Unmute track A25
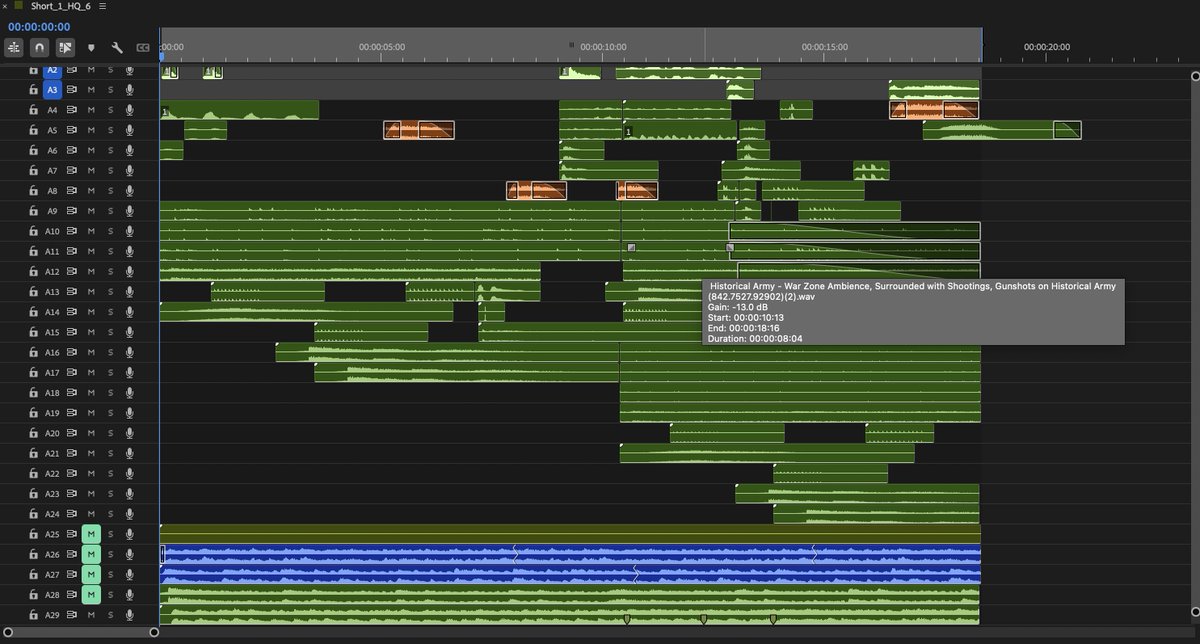 tap(91, 534)
